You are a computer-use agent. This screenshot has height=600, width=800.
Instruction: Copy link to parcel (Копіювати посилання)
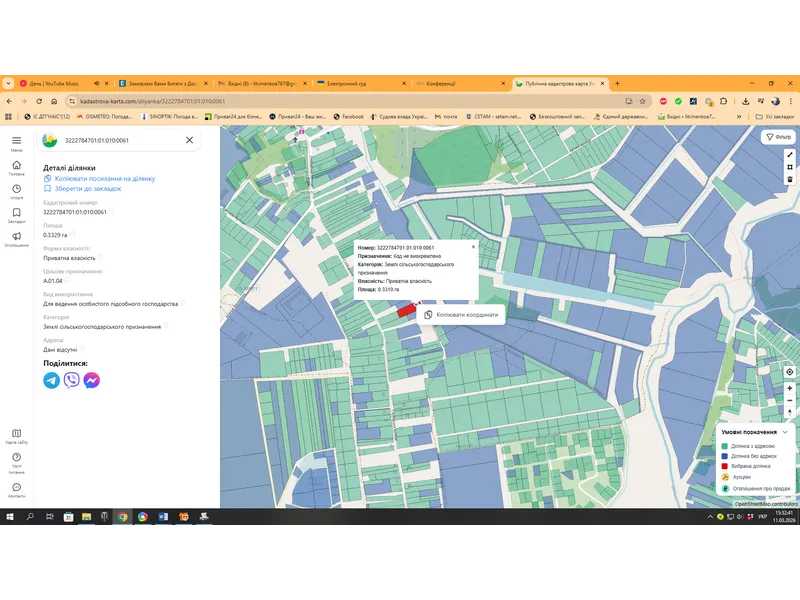click(105, 178)
